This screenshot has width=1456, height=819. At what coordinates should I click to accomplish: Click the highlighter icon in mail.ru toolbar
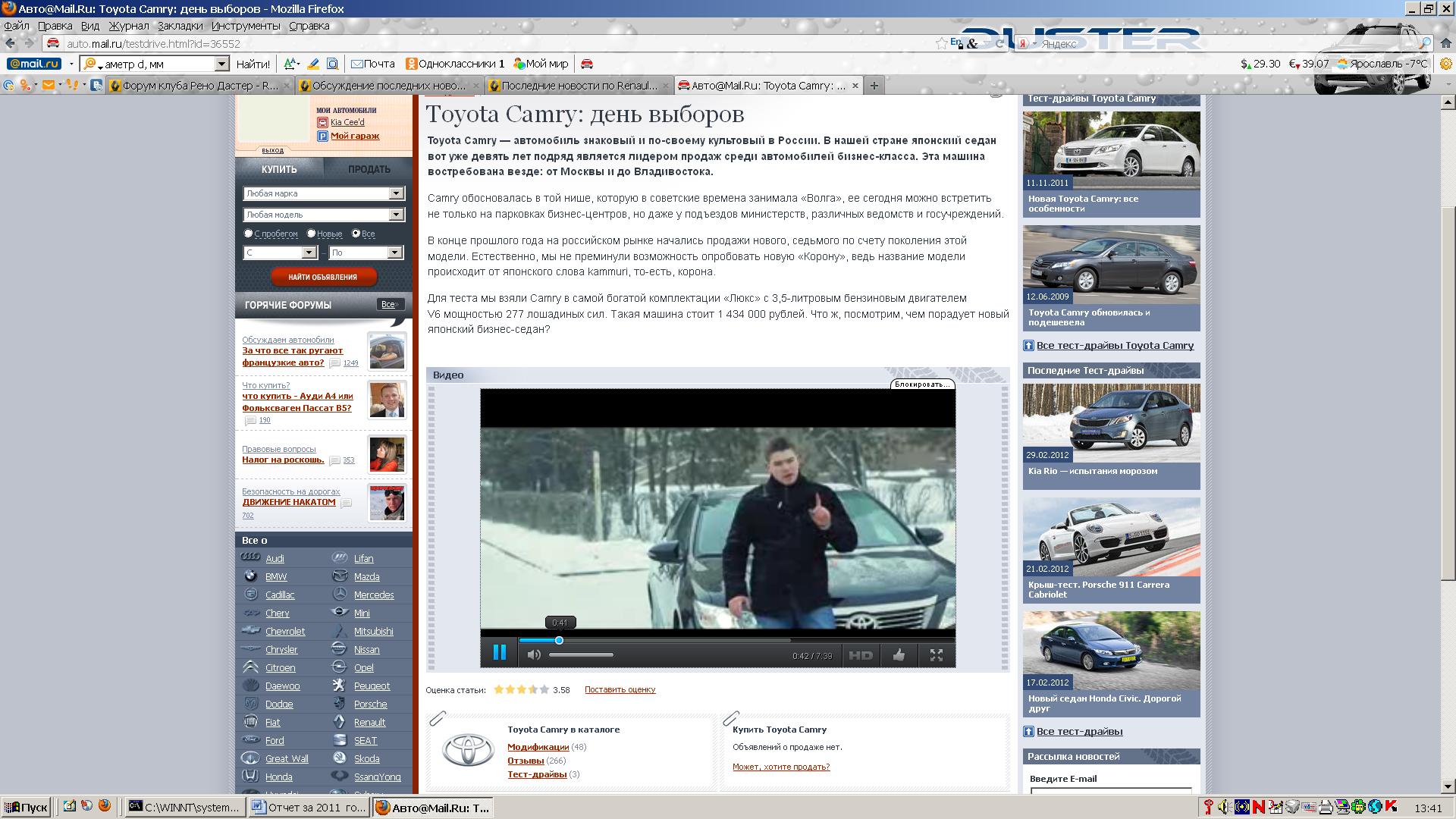click(x=312, y=64)
